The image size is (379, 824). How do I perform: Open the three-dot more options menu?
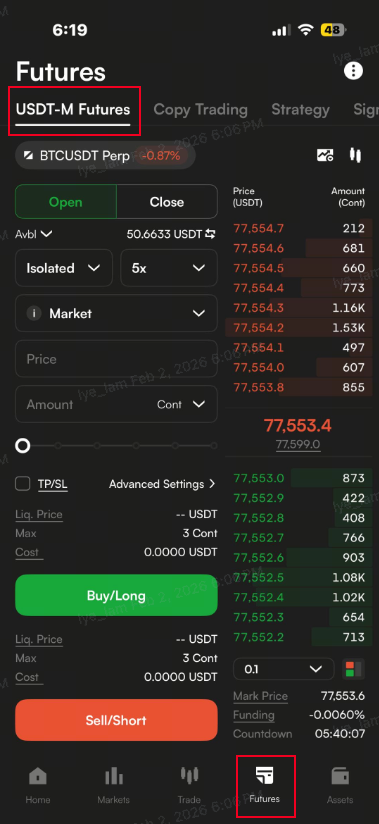[353, 71]
